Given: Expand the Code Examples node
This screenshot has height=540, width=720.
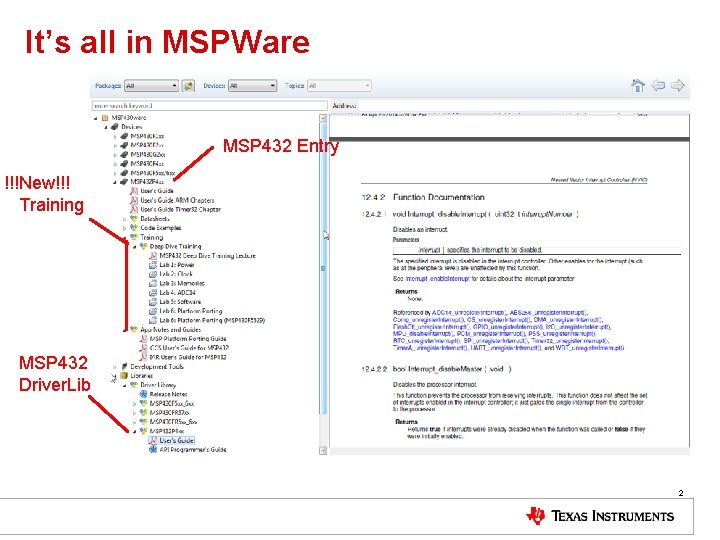Looking at the screenshot, I should point(124,228).
